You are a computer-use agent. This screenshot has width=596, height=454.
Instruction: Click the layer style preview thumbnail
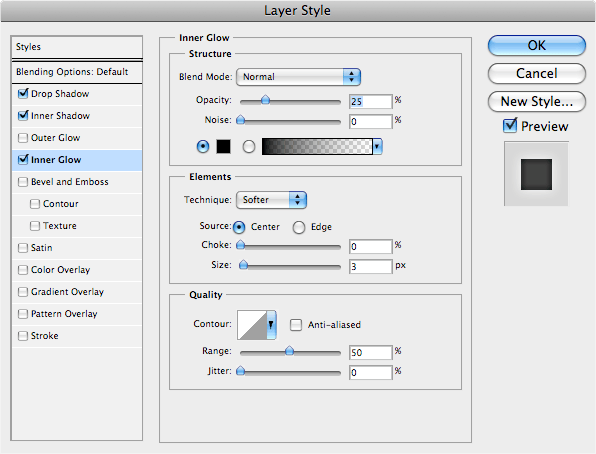point(536,174)
